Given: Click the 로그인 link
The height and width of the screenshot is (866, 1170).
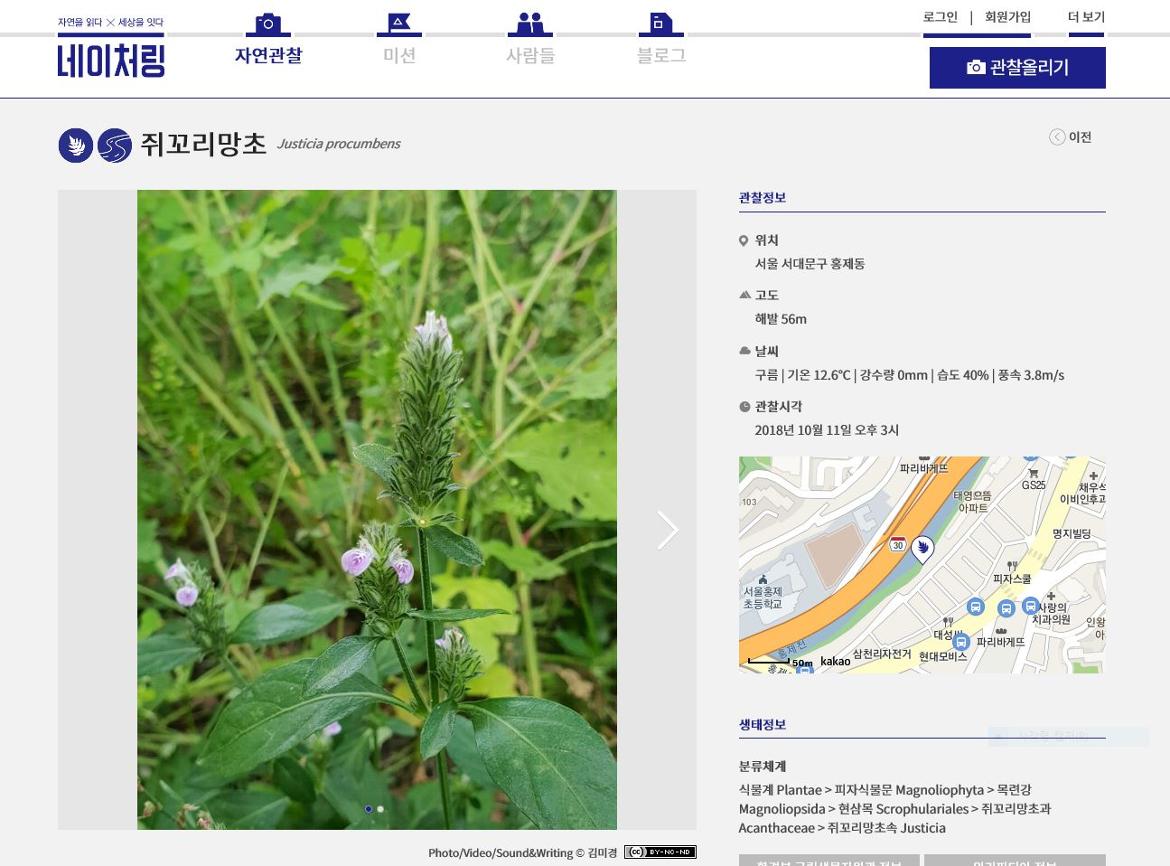Looking at the screenshot, I should 939,17.
